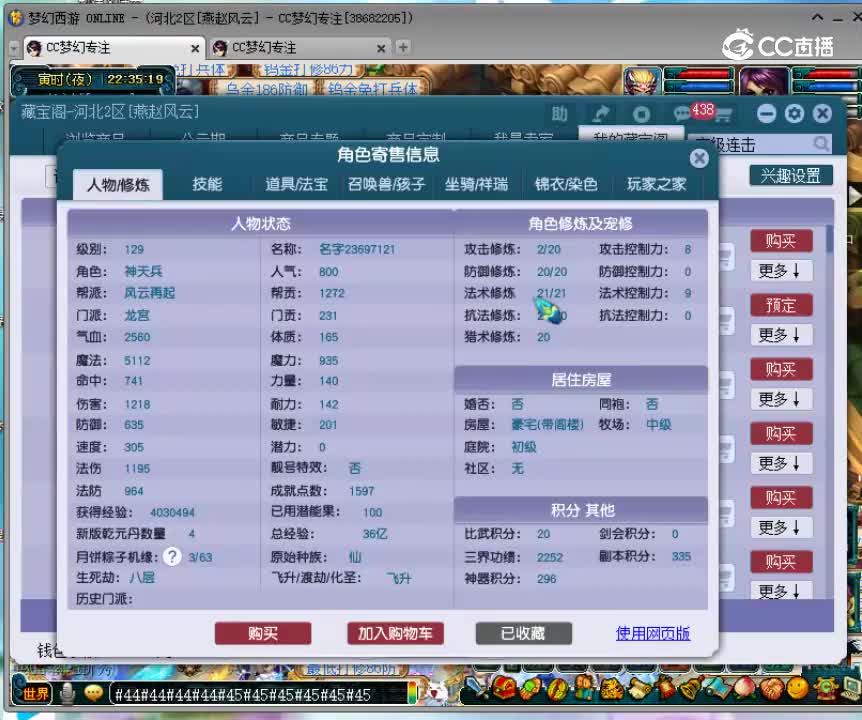Open the tab list dropdown left of the tabs
Screen dimensions: 862x720
click(x=15, y=48)
